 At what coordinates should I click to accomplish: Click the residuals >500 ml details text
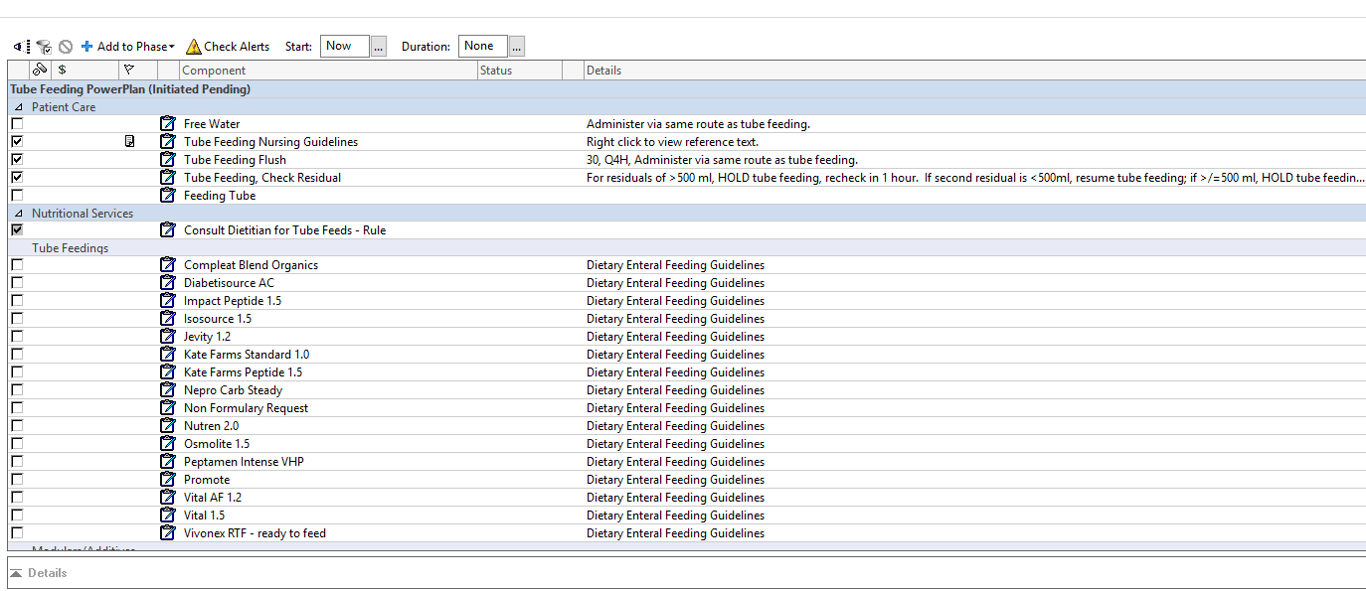975,178
